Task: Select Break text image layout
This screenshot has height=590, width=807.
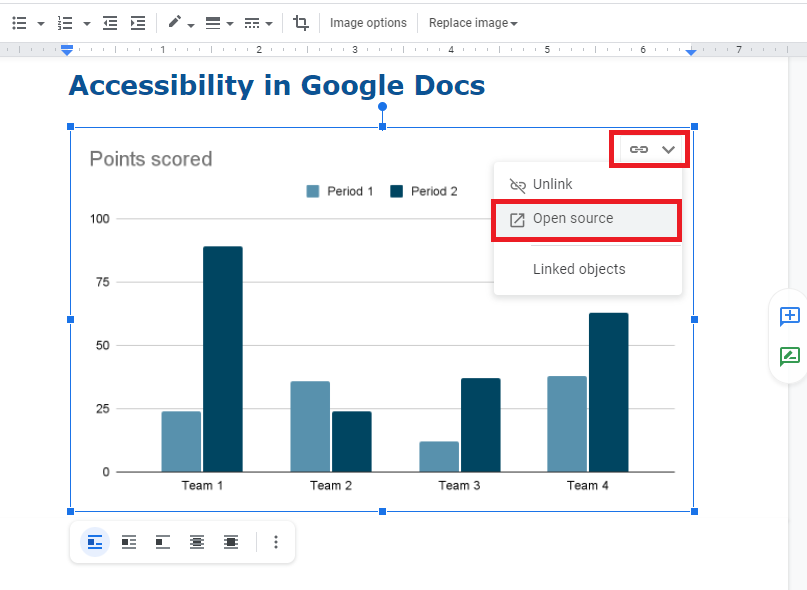Action: pos(163,542)
